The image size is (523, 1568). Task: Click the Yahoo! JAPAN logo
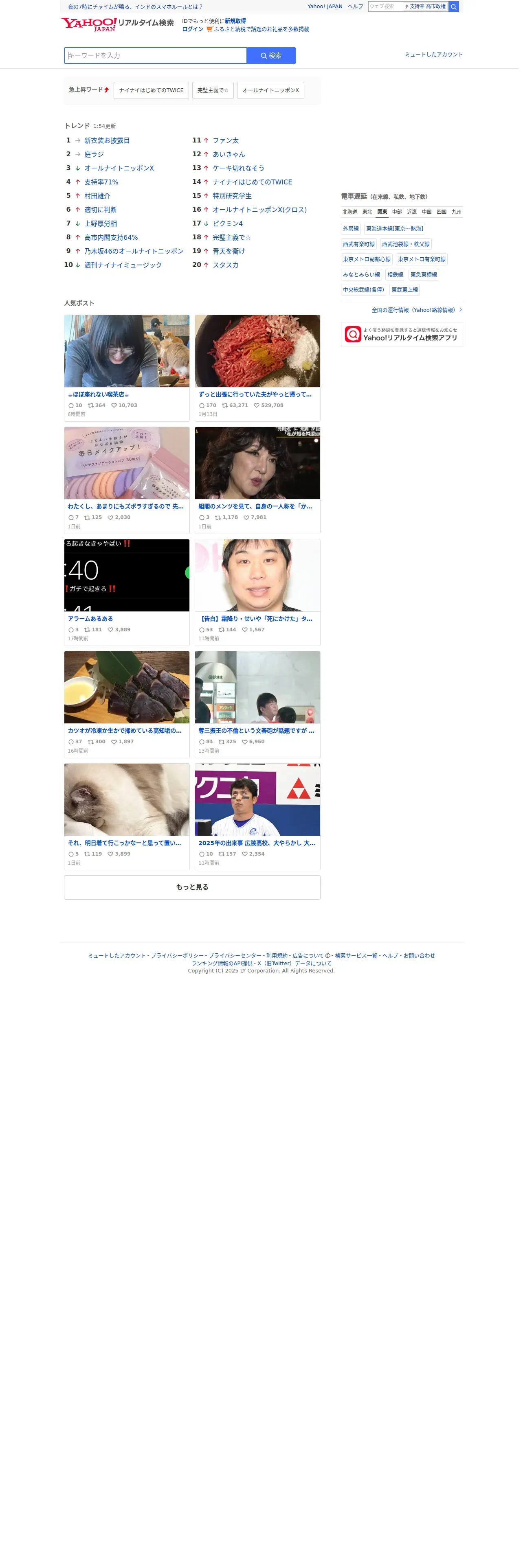click(x=90, y=24)
